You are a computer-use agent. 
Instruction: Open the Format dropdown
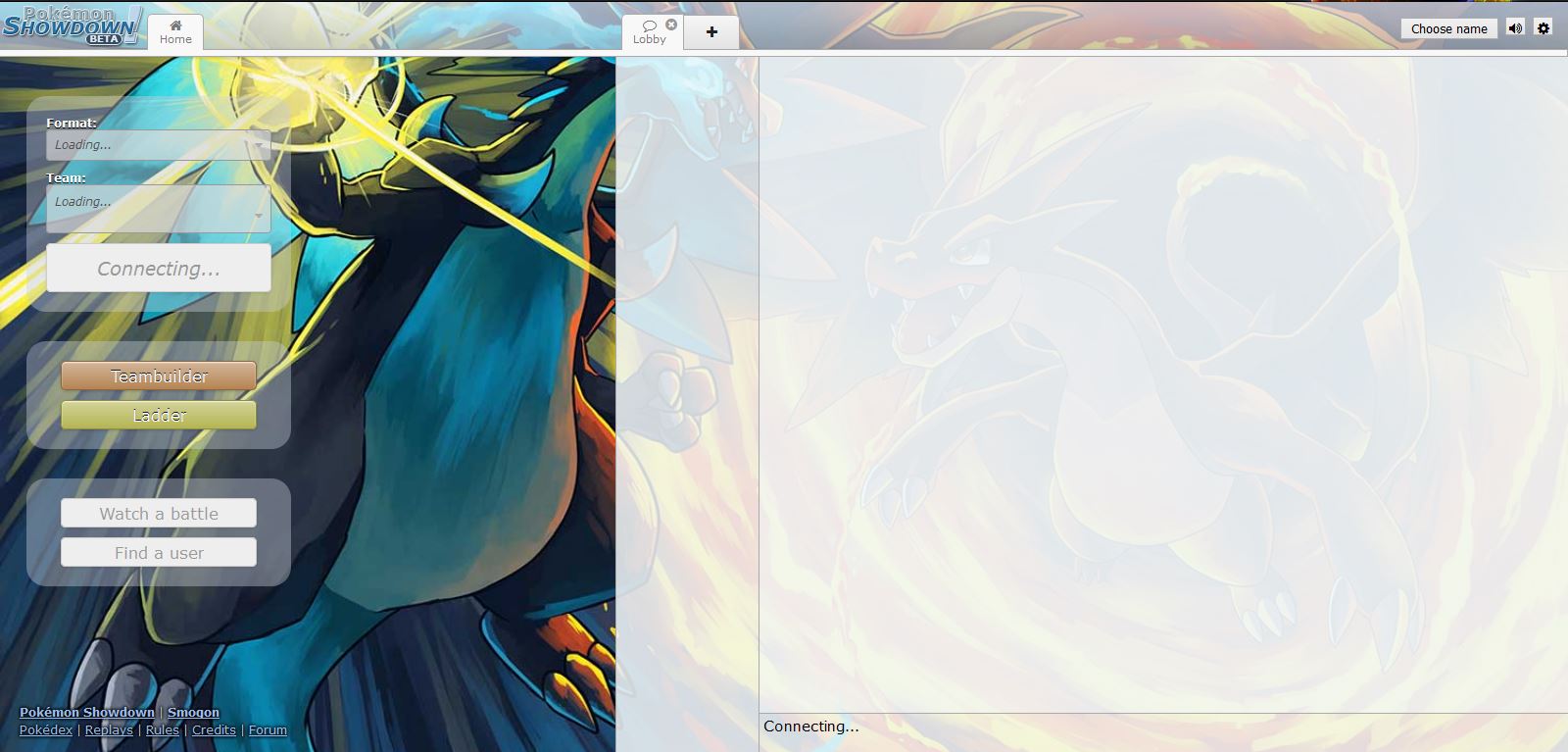click(159, 145)
